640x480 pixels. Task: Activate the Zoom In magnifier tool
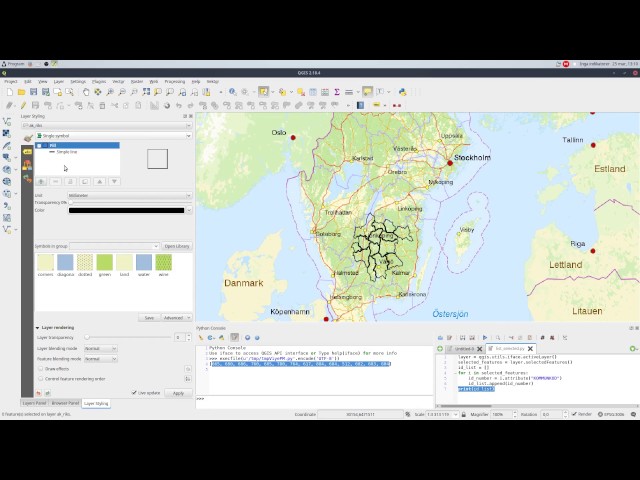110,92
